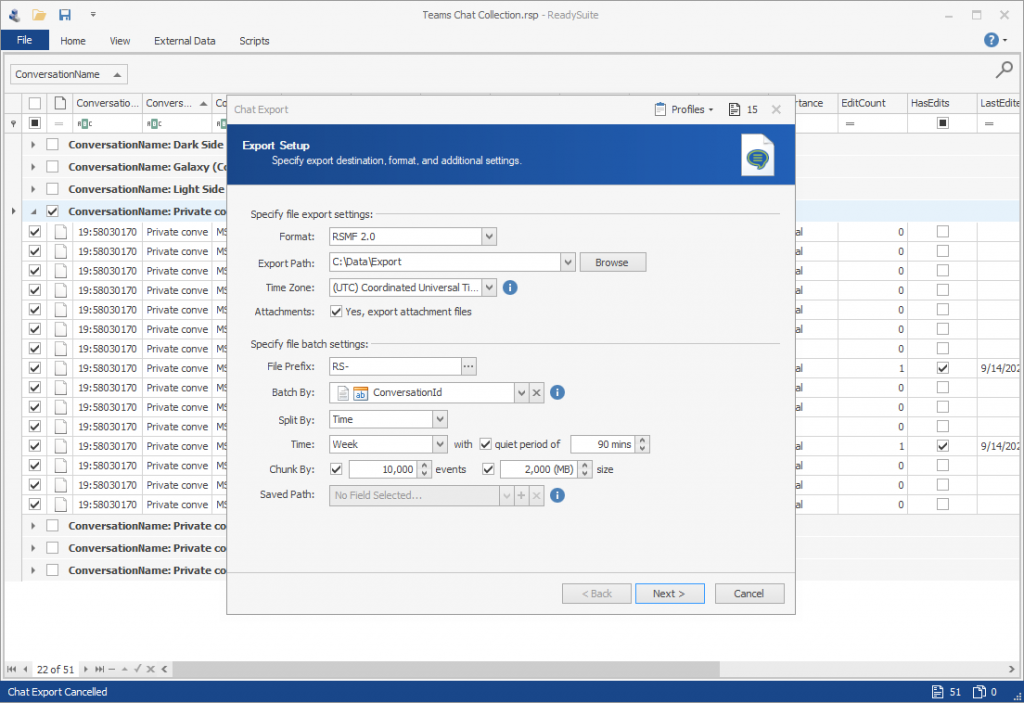Image resolution: width=1024 pixels, height=703 pixels.
Task: Go to last record navigator icon
Action: pyautogui.click(x=99, y=669)
